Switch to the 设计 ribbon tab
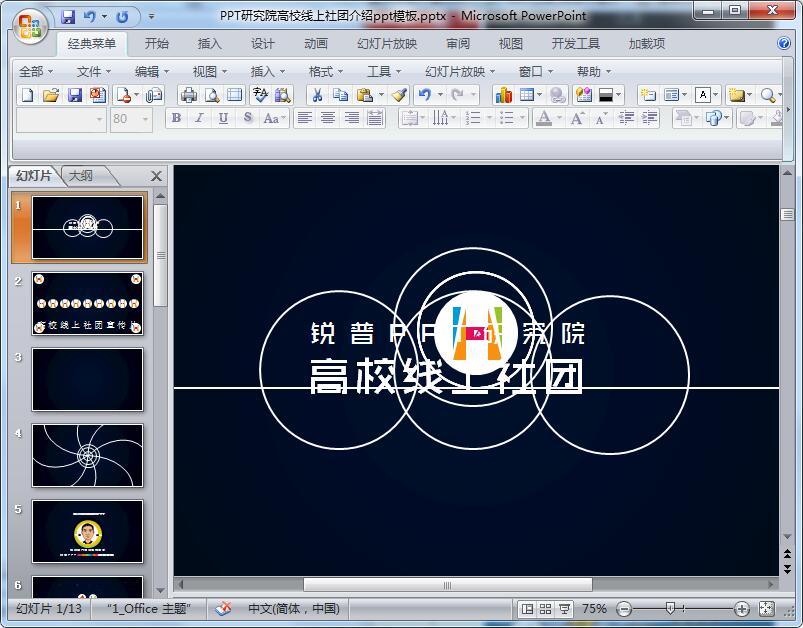 tap(262, 44)
